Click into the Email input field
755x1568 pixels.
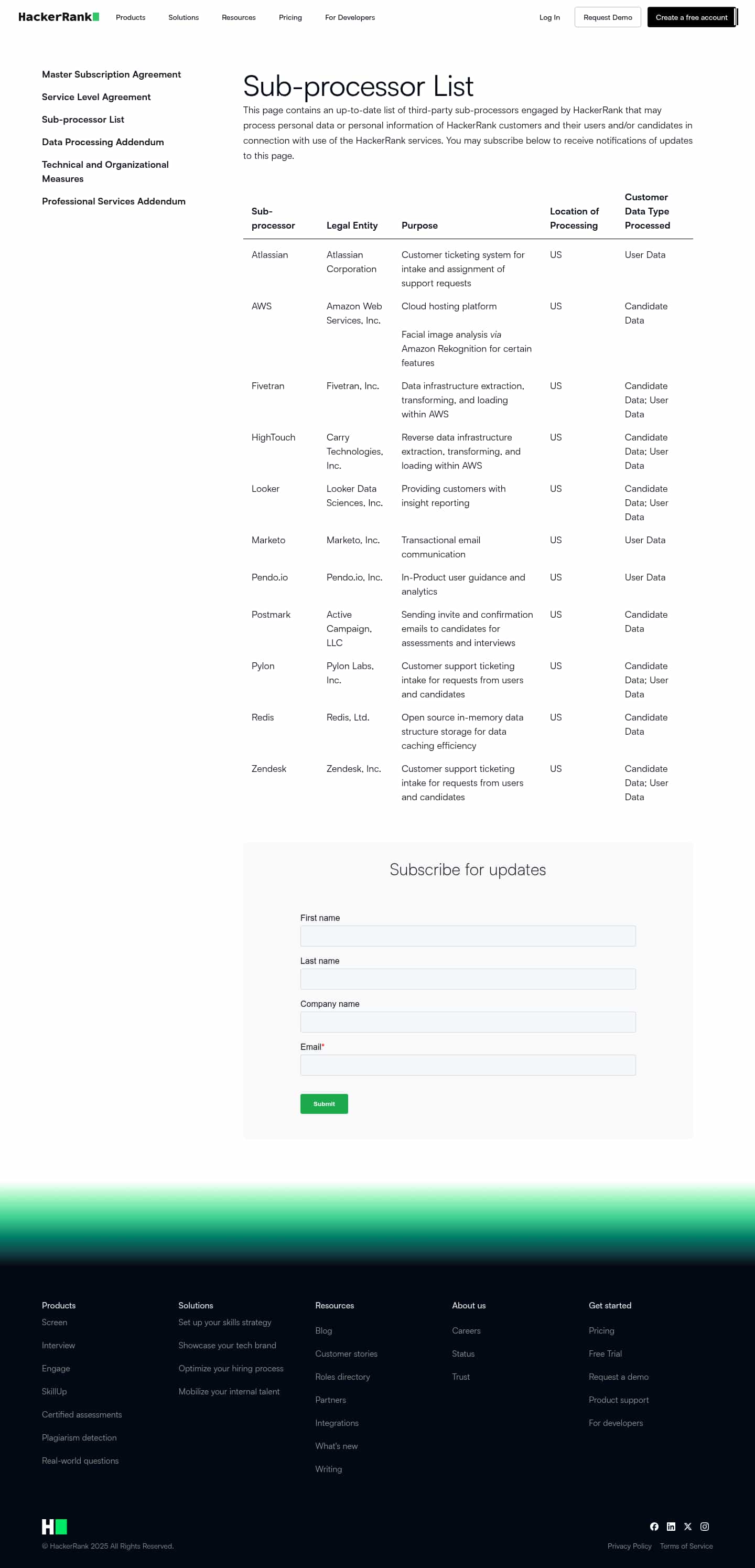click(x=467, y=1065)
